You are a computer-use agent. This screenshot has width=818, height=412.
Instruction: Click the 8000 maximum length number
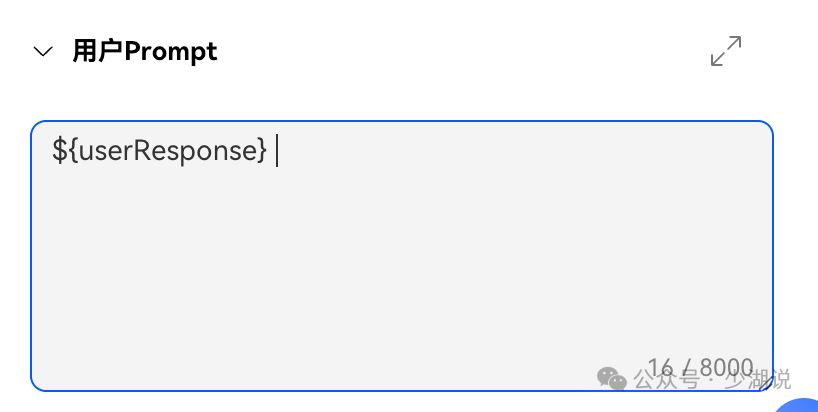coord(727,368)
